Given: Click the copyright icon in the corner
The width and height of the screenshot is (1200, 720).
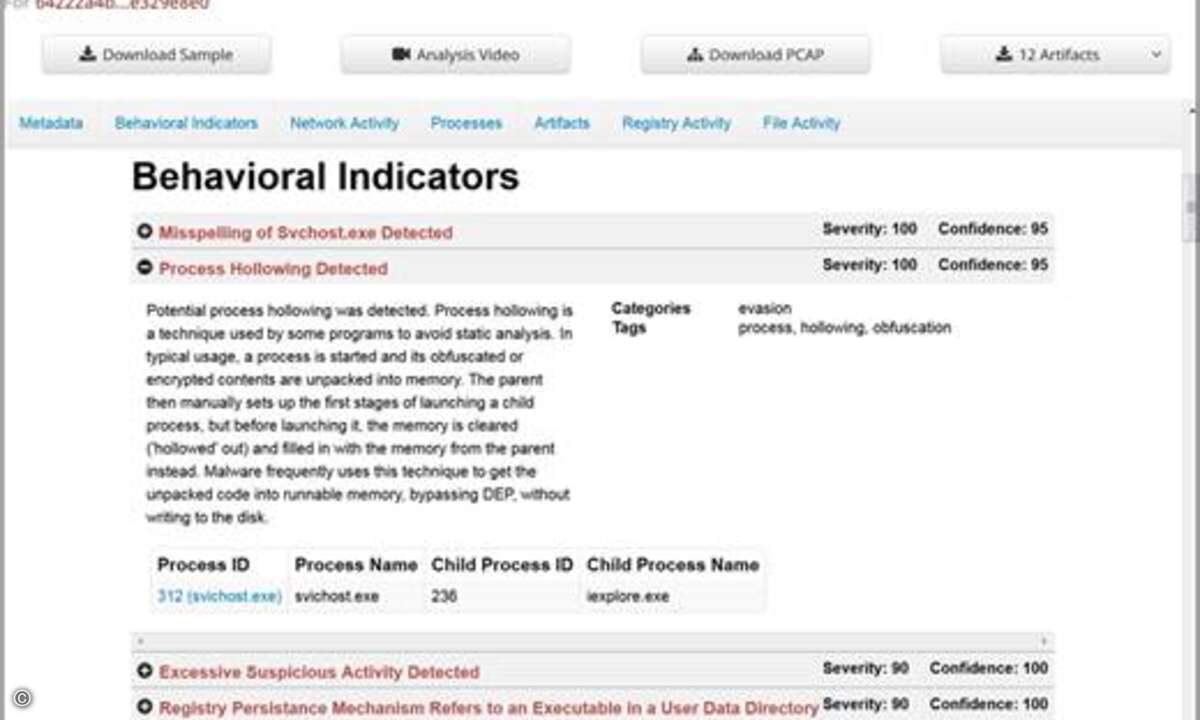Looking at the screenshot, I should [x=22, y=697].
